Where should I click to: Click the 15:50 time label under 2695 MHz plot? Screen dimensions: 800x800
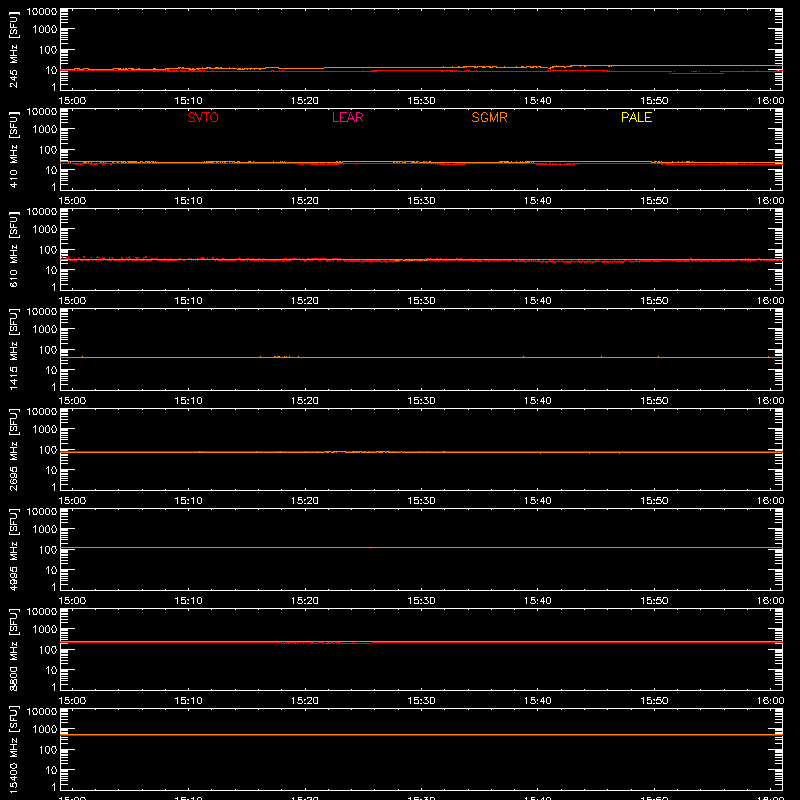[654, 501]
